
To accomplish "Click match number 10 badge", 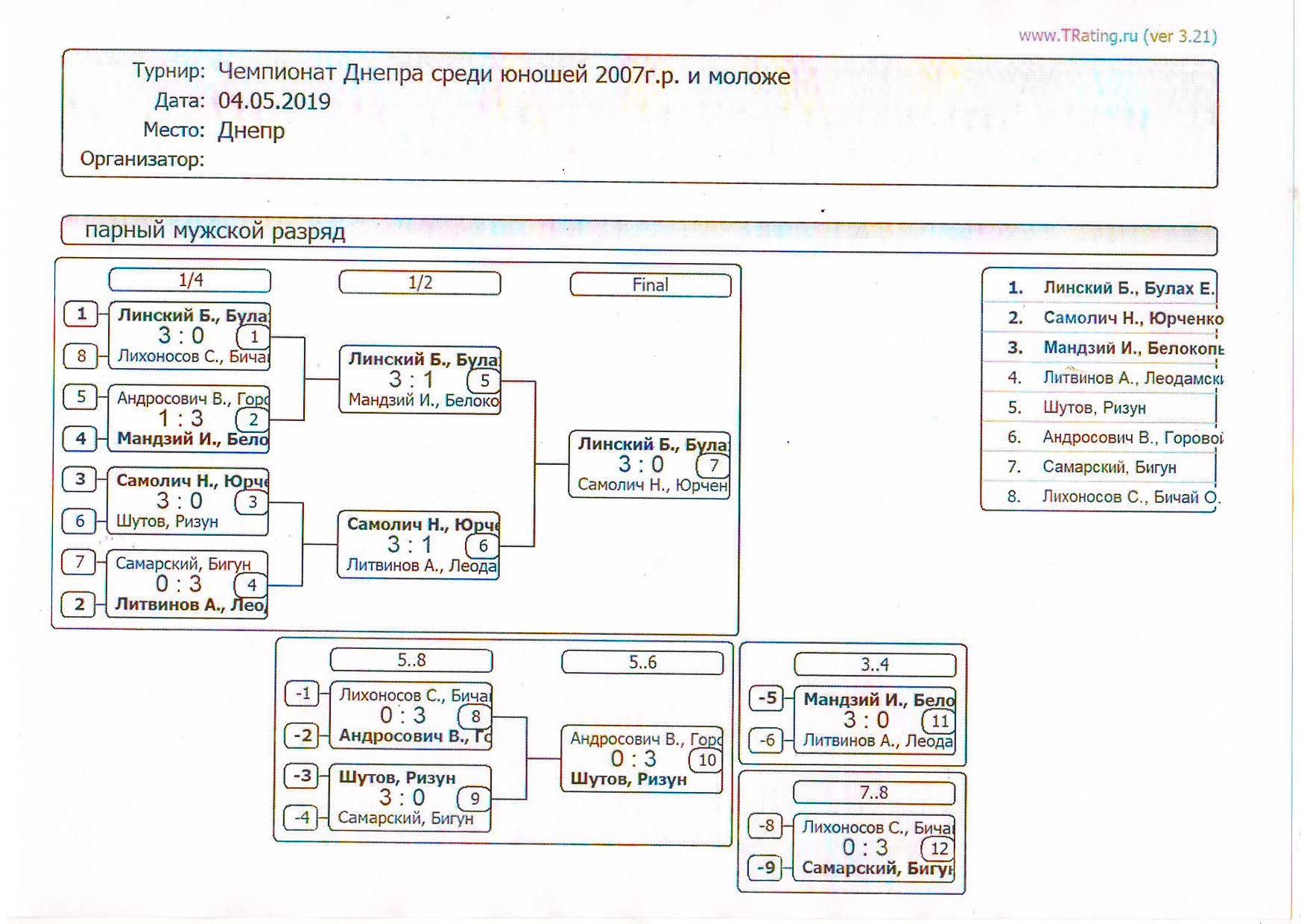I will (706, 760).
